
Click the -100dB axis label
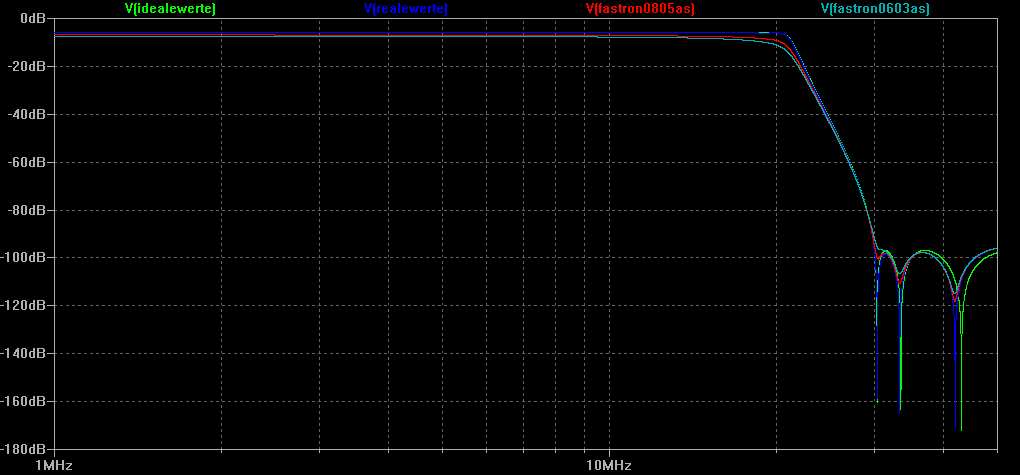pos(24,258)
